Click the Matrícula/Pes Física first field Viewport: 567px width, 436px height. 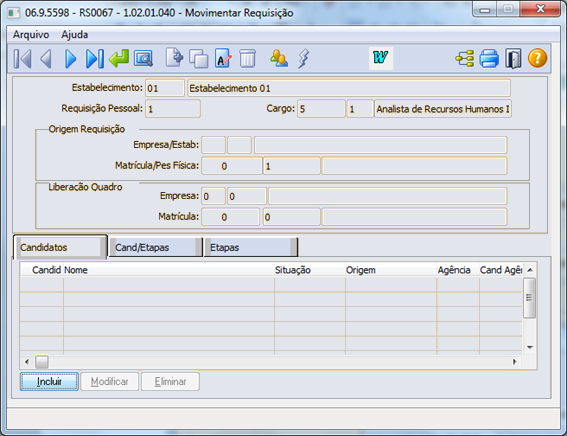point(231,166)
